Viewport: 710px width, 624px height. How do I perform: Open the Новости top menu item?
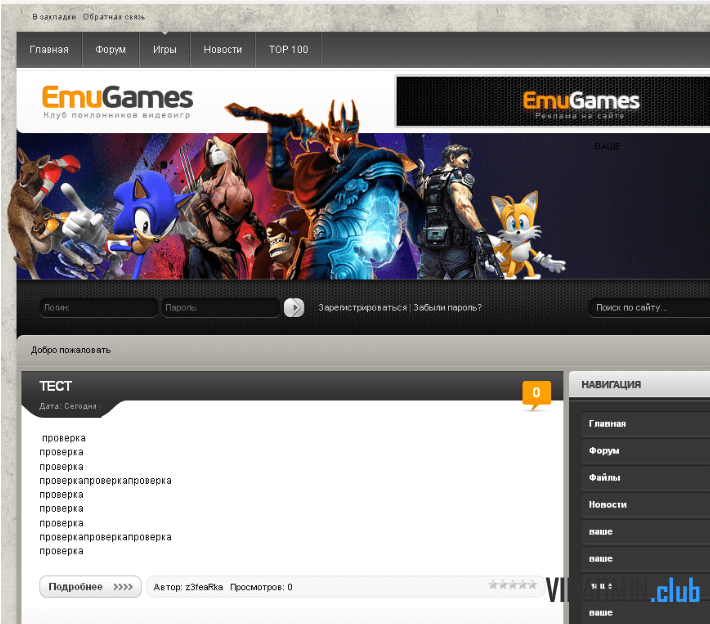[223, 49]
